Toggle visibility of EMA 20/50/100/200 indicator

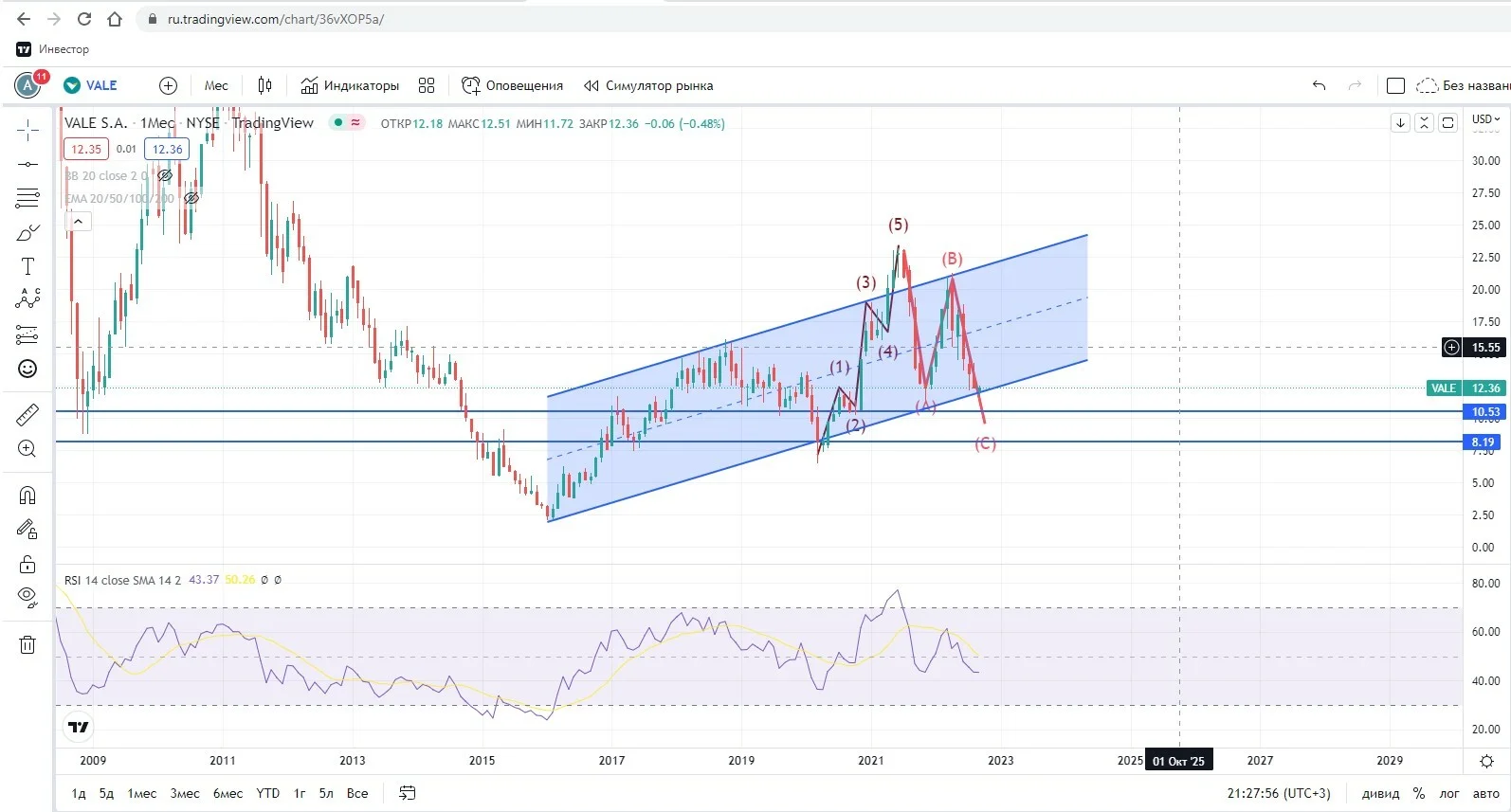[191, 198]
